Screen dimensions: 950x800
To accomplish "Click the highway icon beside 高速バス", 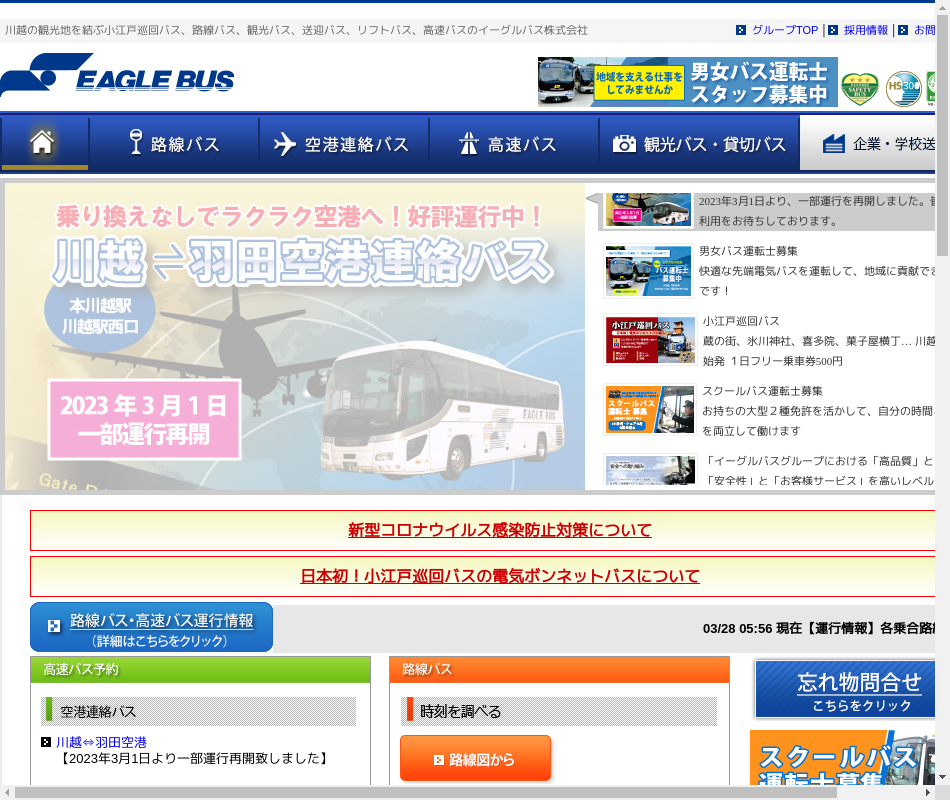I will pos(468,144).
